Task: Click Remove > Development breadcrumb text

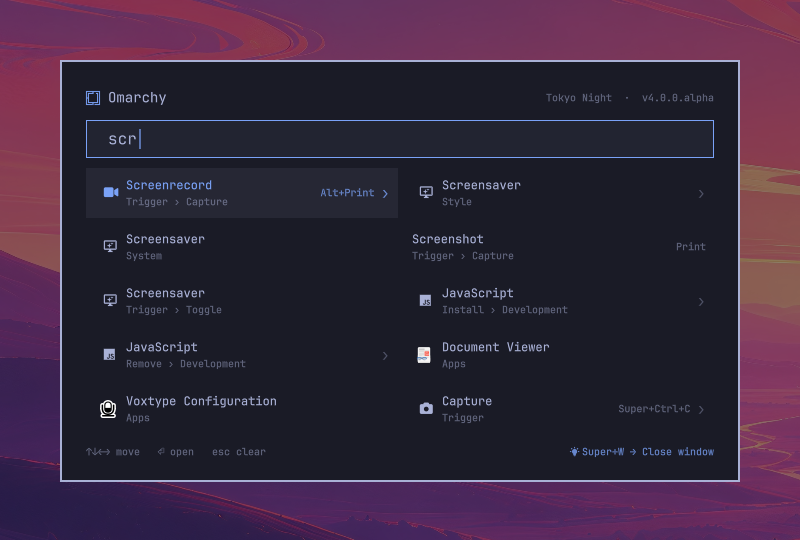Action: point(186,364)
